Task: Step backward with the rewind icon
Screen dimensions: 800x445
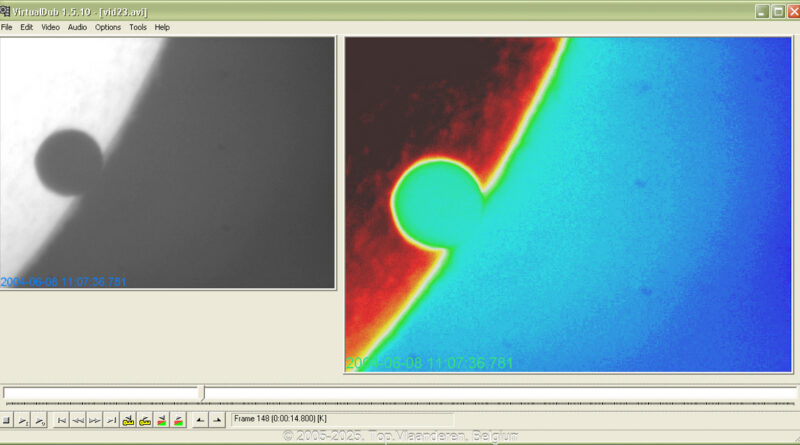Action: click(78, 421)
